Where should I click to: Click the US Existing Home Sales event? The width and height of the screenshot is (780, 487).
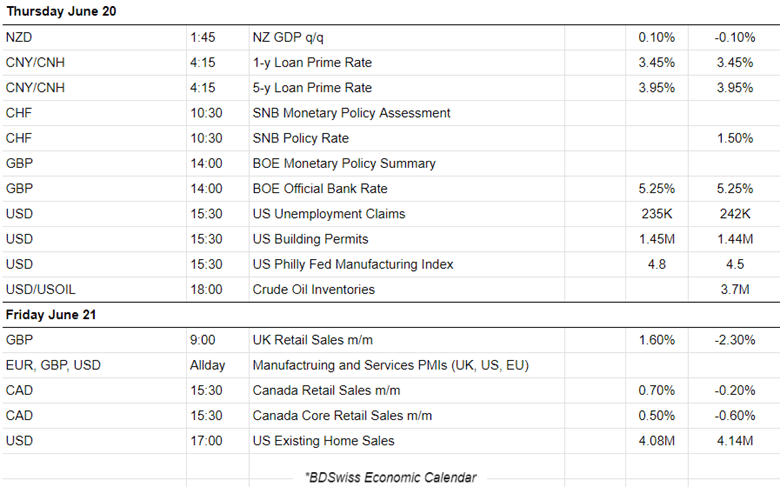pyautogui.click(x=323, y=441)
